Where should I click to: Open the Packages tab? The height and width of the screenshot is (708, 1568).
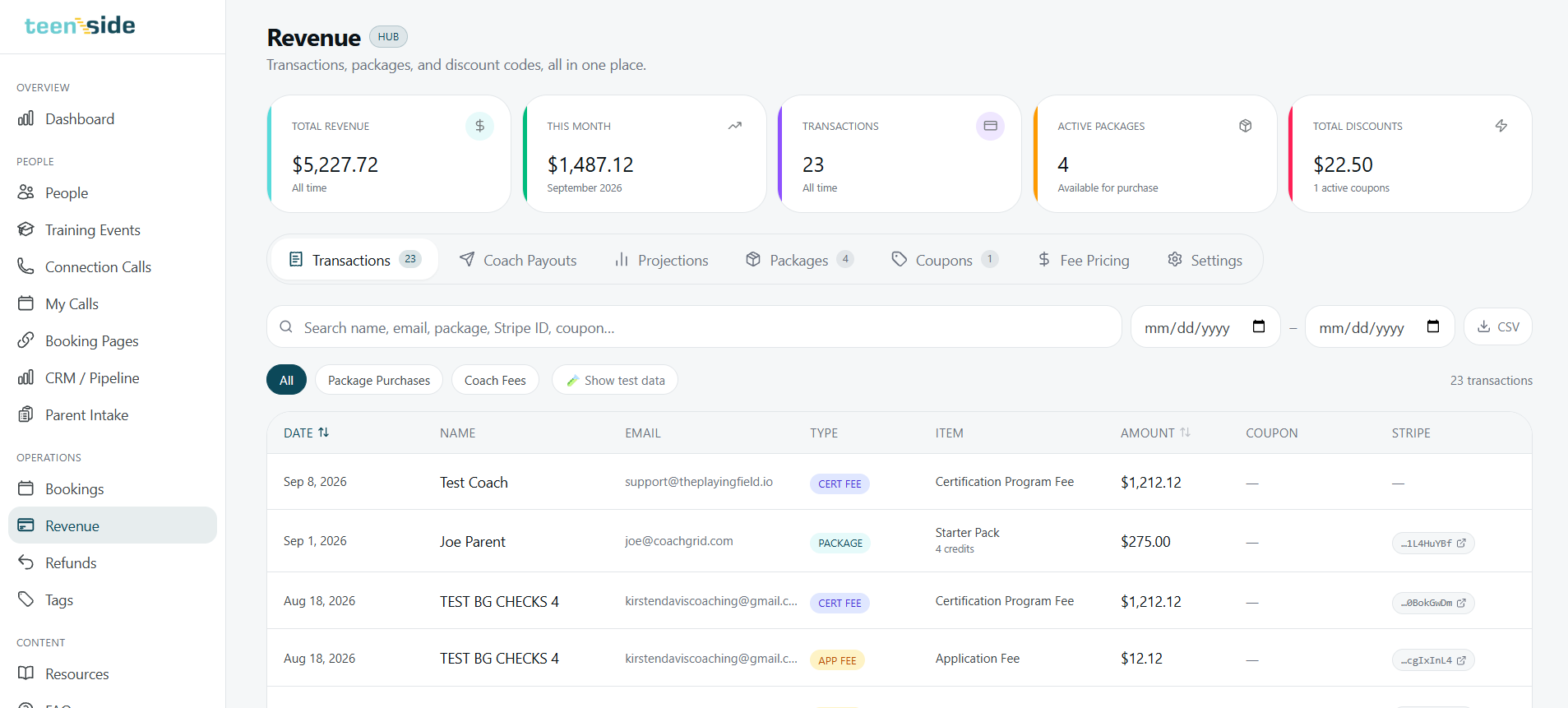click(799, 260)
